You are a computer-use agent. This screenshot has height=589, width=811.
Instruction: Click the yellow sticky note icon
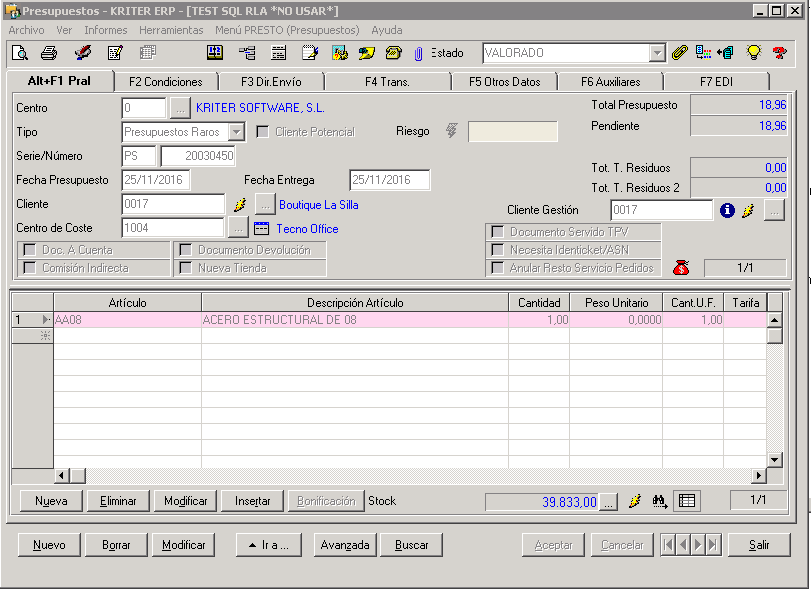pyautogui.click(x=367, y=53)
